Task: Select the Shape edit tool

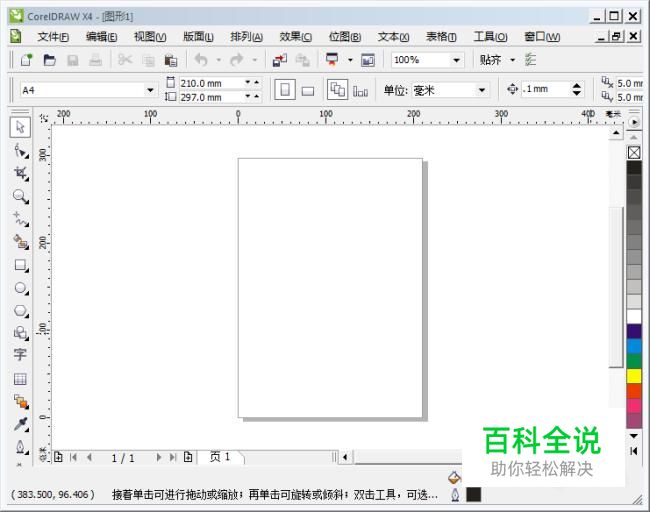Action: pos(20,151)
